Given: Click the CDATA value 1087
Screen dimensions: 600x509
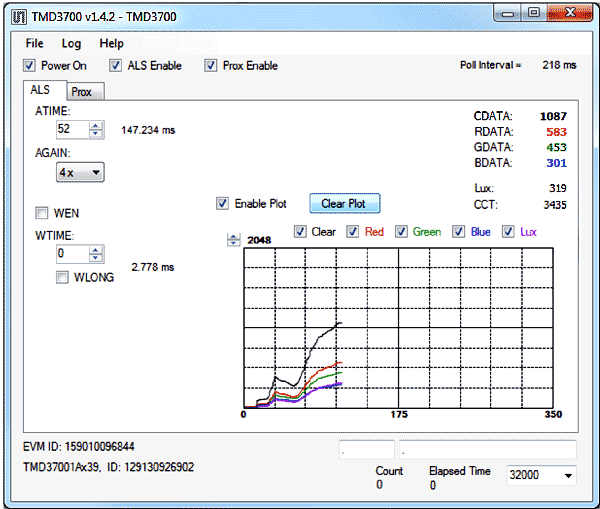Looking at the screenshot, I should [553, 116].
